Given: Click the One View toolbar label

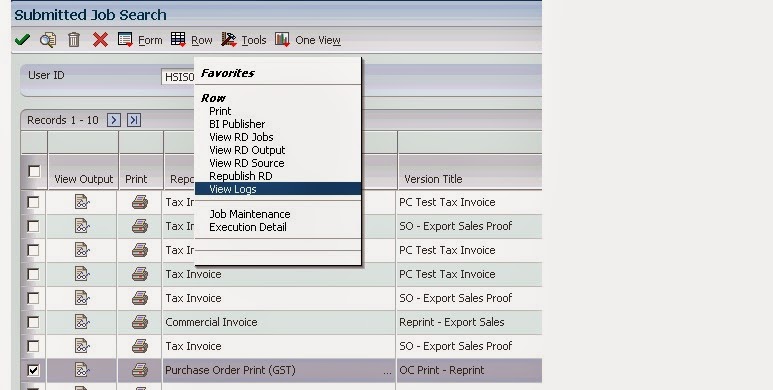Looking at the screenshot, I should tap(318, 40).
